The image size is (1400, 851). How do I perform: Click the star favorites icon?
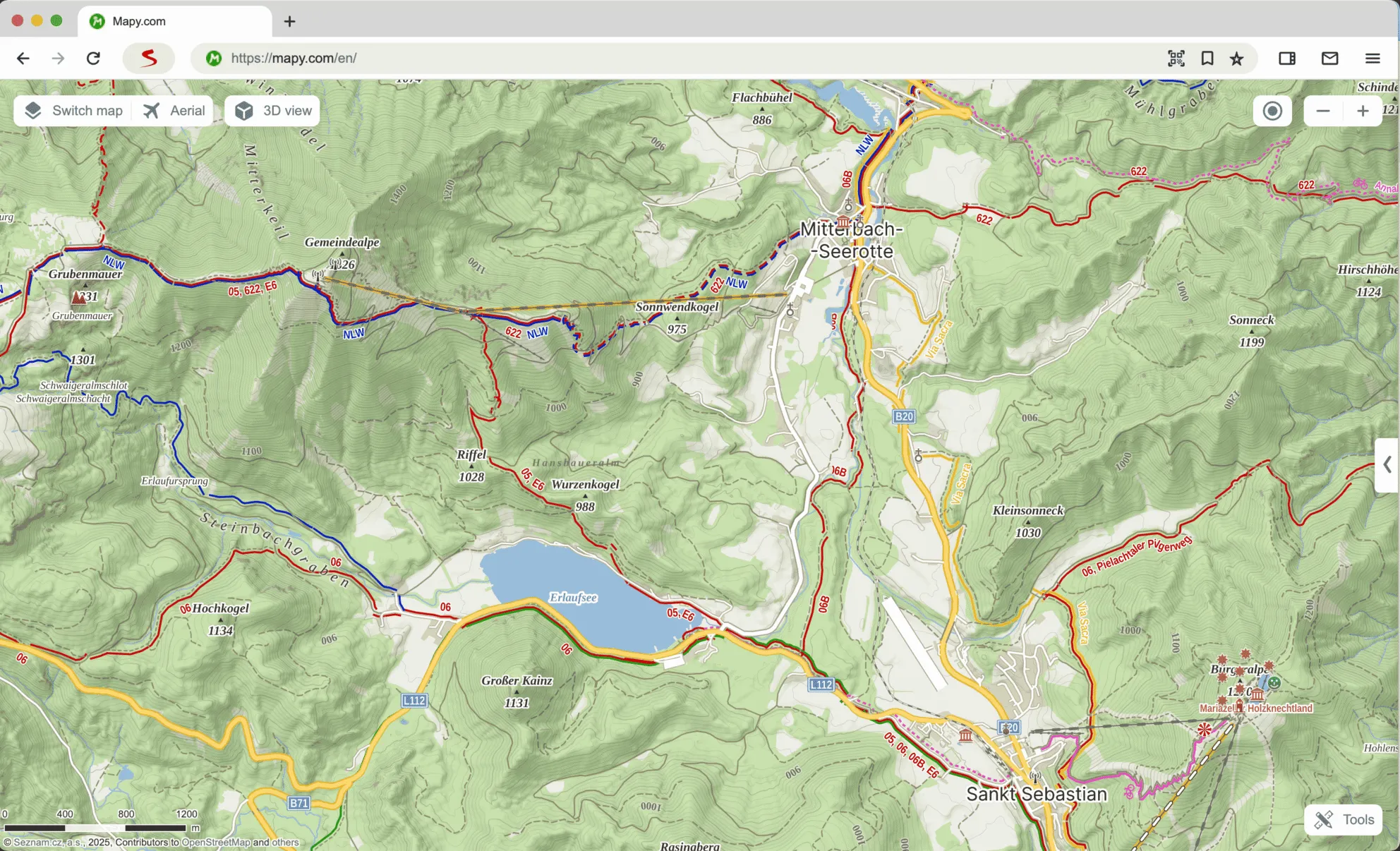click(1236, 59)
